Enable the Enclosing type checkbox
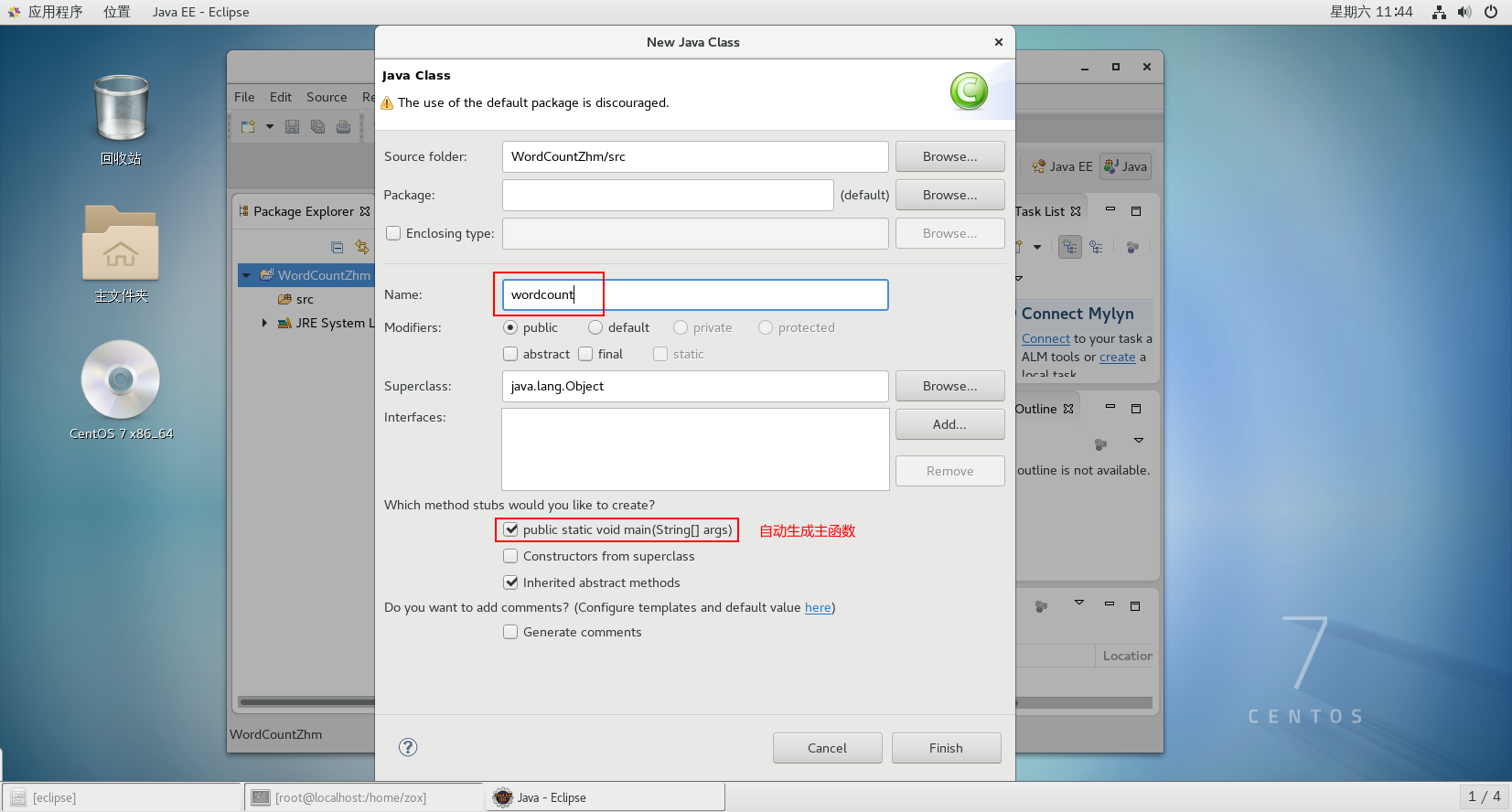The height and width of the screenshot is (812, 1512). [x=393, y=233]
